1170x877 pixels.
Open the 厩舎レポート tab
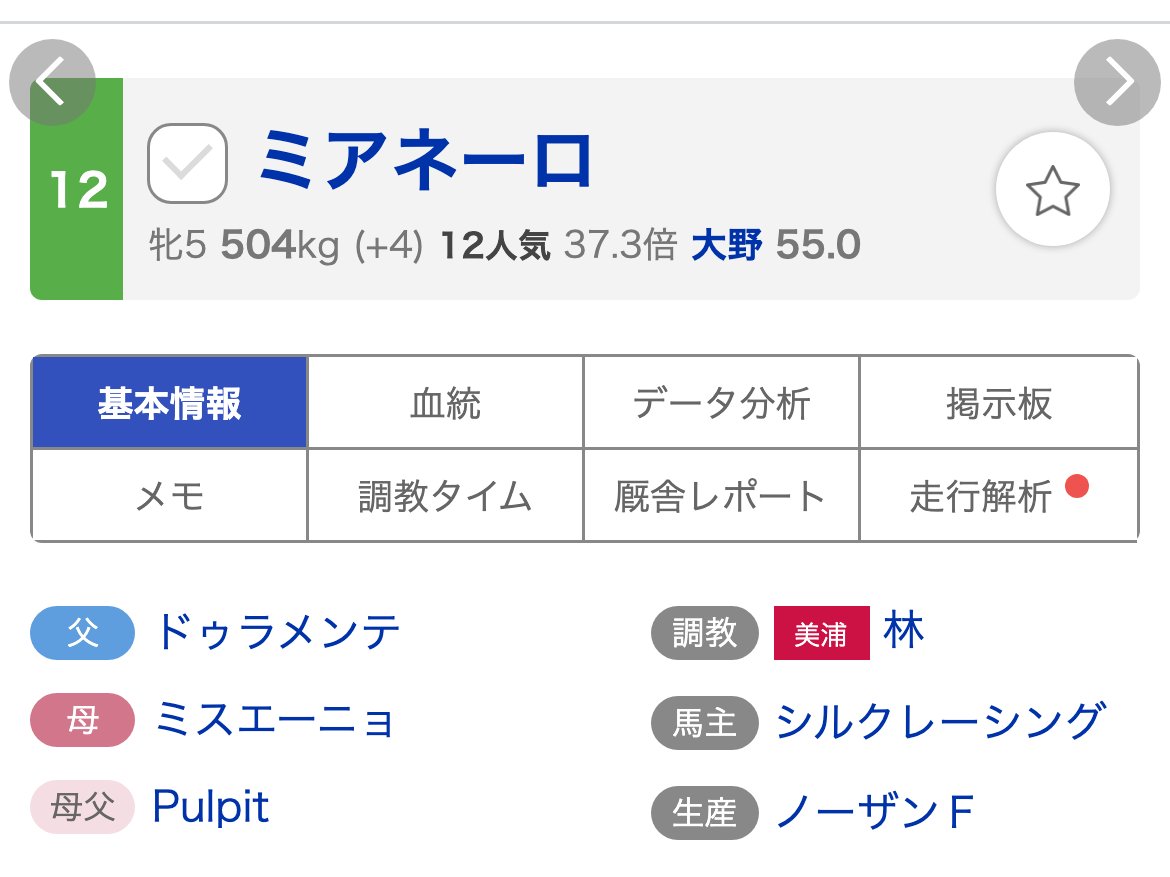[722, 496]
